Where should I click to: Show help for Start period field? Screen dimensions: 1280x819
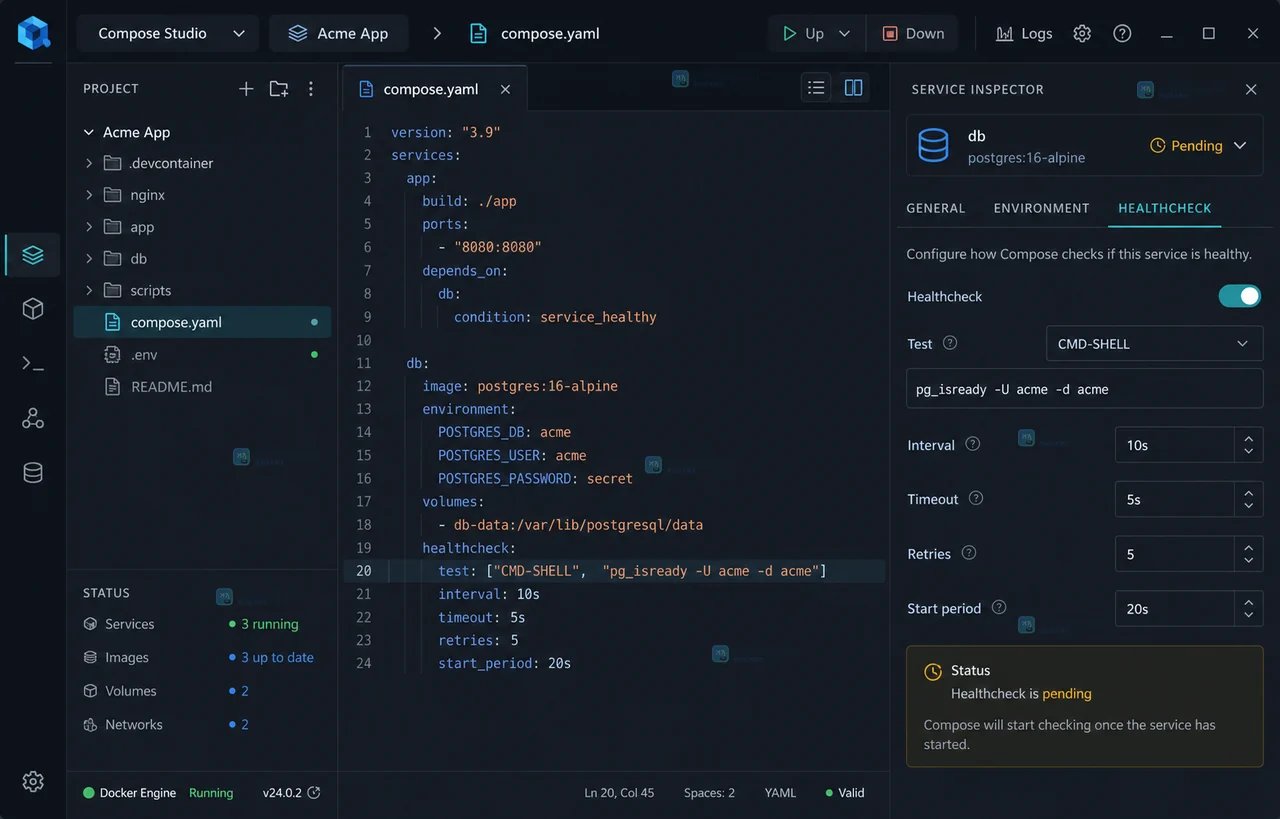click(998, 607)
